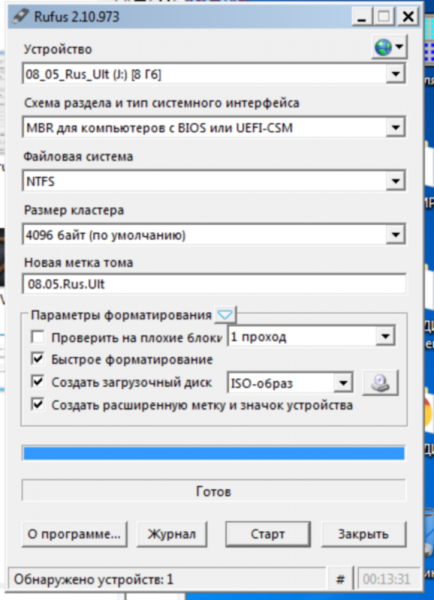This screenshot has height=600, width=434.
Task: Open the language globe menu
Action: (x=389, y=47)
